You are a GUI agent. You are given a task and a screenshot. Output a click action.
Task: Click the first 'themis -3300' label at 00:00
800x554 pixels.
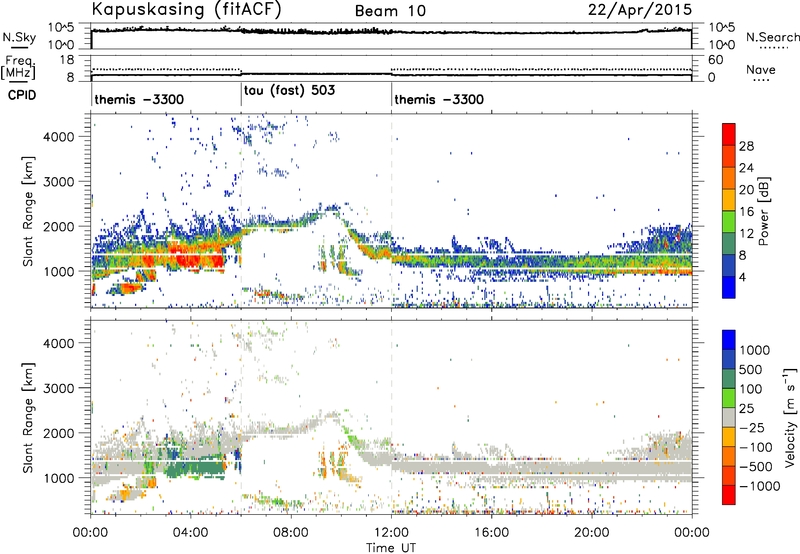click(139, 99)
